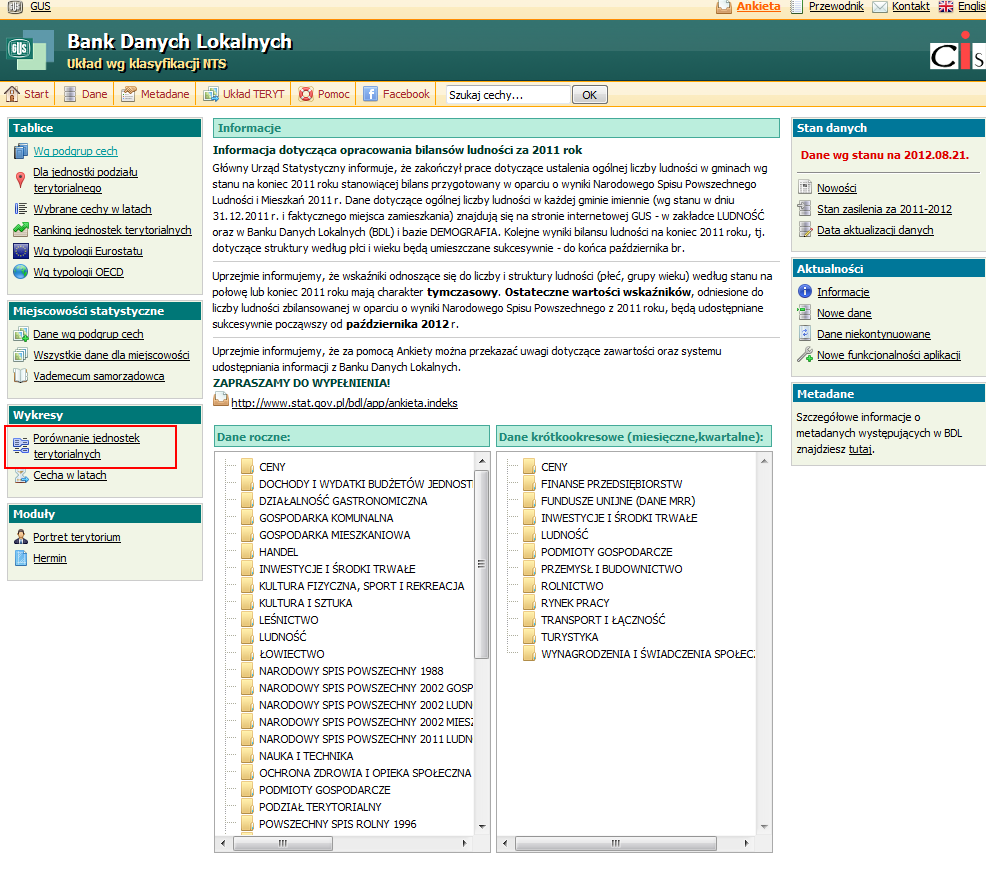Expand KULTURA I SZTUKA folder
Viewport: 986px width, 885px height.
click(x=247, y=603)
